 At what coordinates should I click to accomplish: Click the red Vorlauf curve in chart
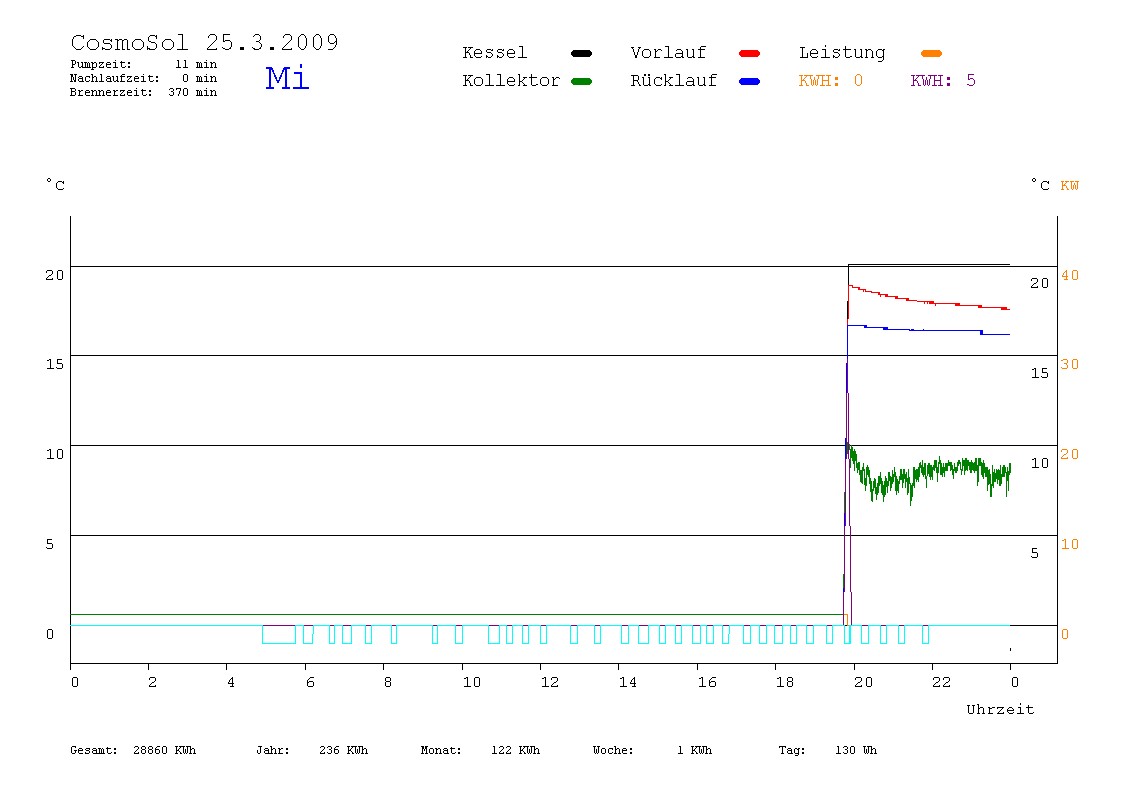[x=930, y=302]
